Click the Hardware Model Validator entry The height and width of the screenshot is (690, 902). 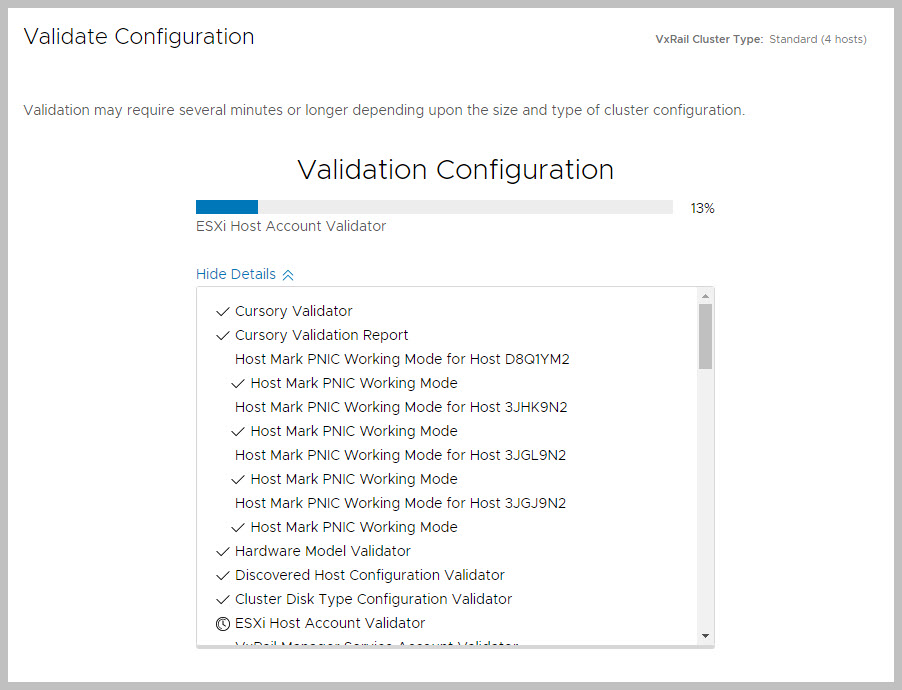(322, 551)
